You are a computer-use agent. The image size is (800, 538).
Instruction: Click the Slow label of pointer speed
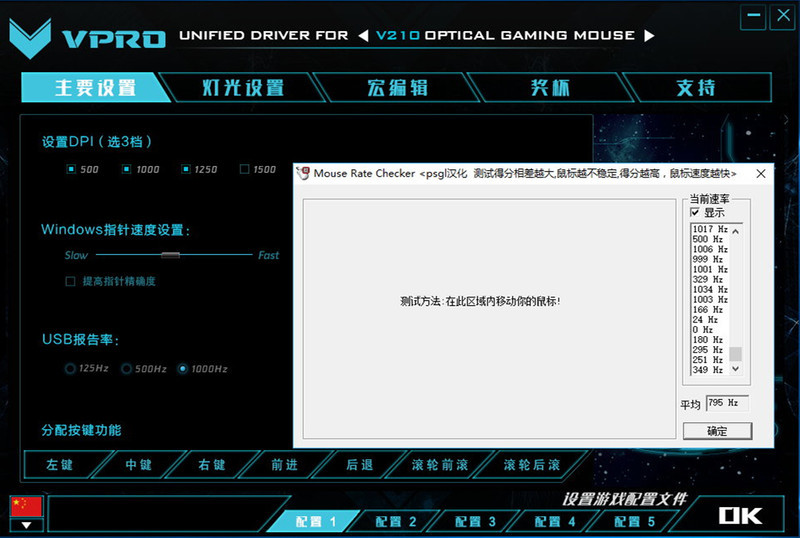tap(76, 255)
